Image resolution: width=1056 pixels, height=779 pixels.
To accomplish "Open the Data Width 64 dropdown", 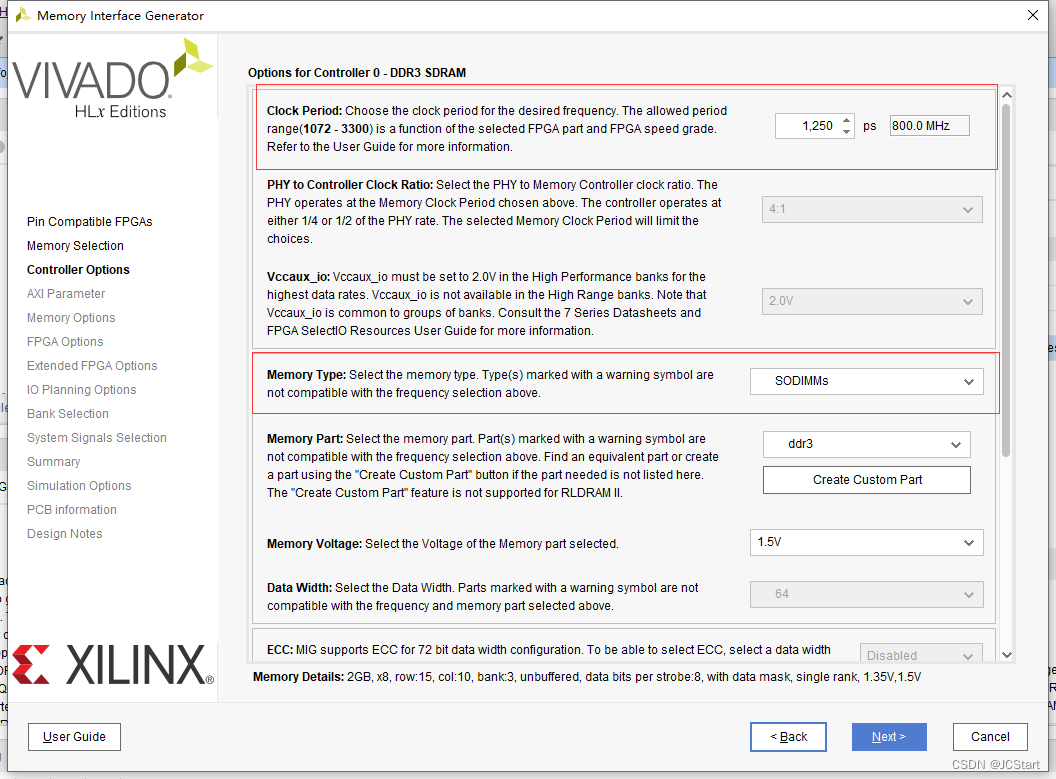I will click(867, 595).
